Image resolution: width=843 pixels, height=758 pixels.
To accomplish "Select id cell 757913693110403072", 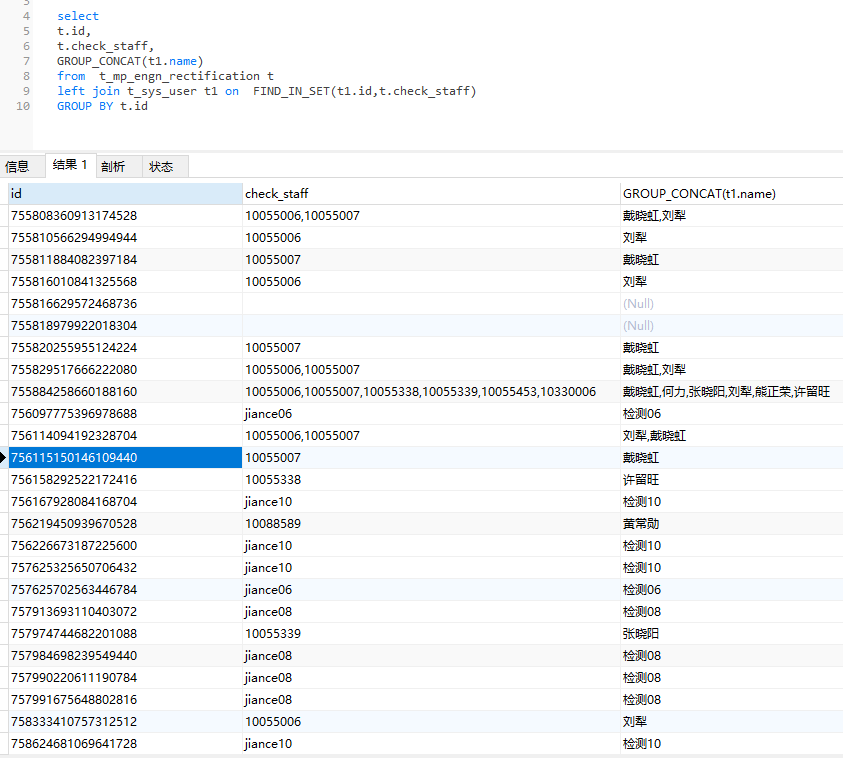I will click(125, 612).
